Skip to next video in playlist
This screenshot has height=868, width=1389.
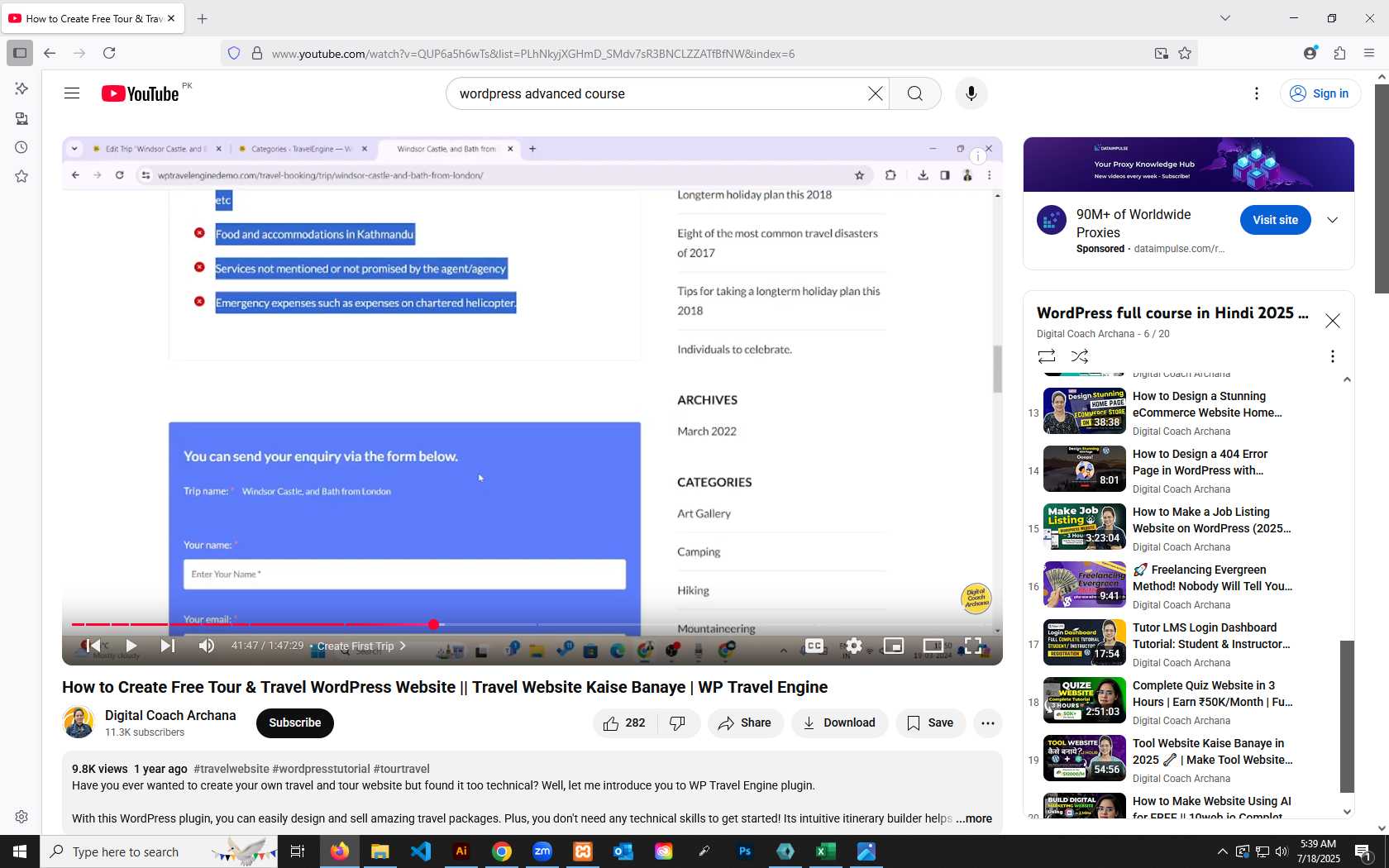tap(168, 646)
